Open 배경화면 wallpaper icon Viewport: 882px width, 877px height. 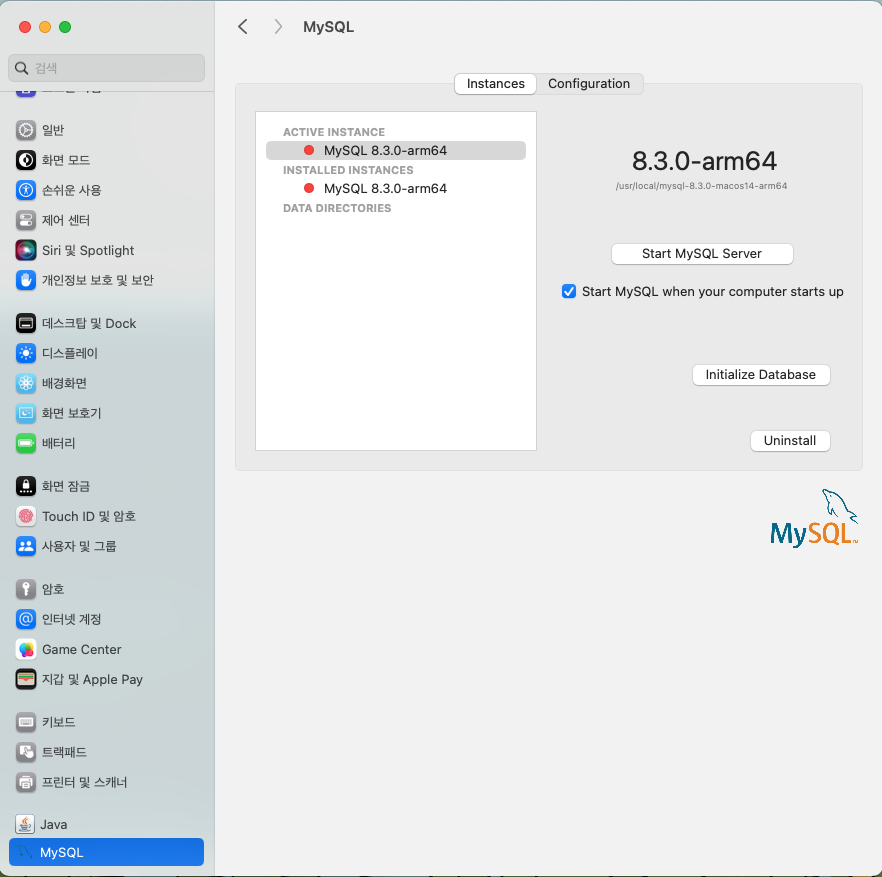click(x=25, y=383)
